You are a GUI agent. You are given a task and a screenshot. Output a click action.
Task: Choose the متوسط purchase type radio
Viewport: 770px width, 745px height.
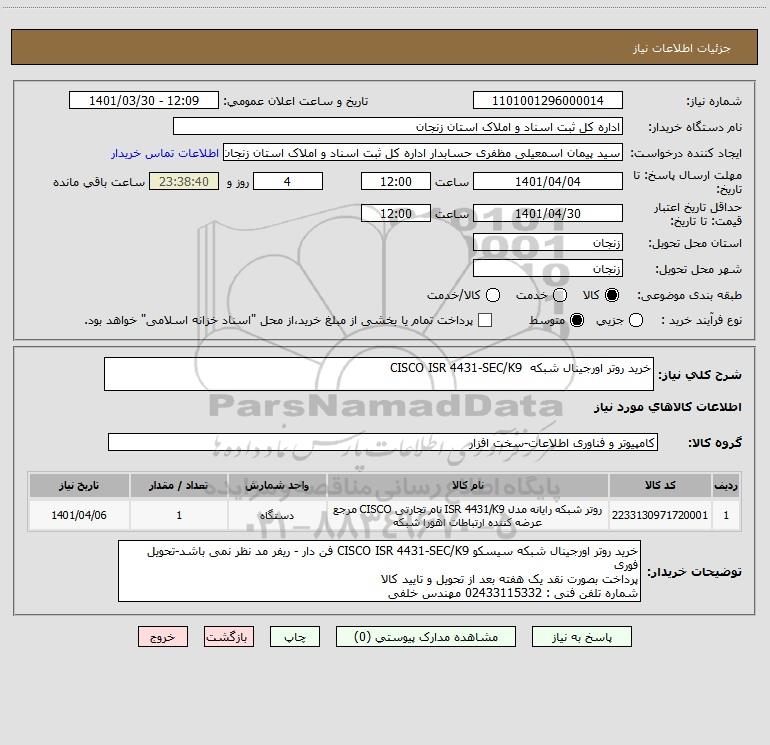click(x=577, y=321)
